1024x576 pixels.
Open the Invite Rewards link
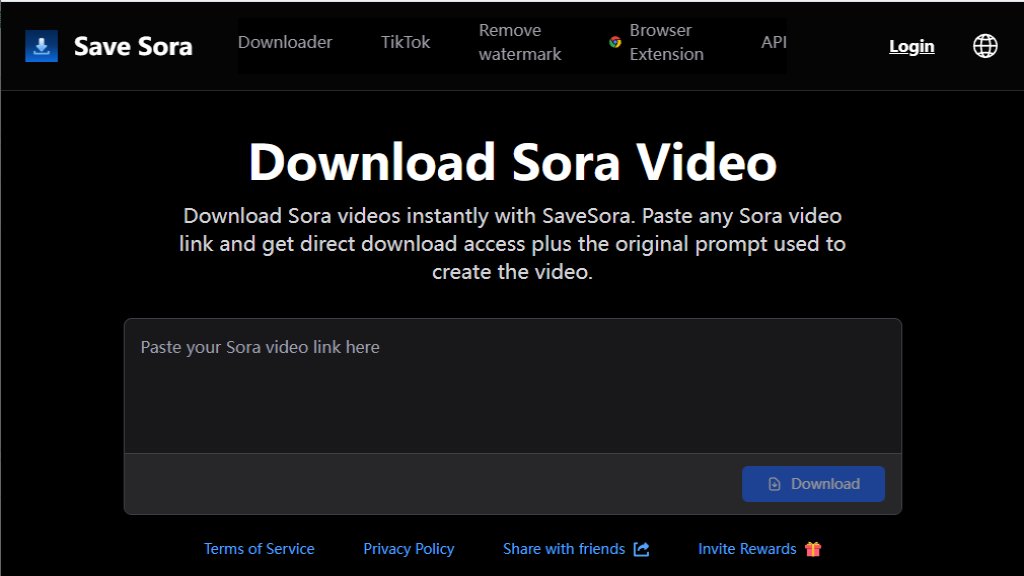747,549
